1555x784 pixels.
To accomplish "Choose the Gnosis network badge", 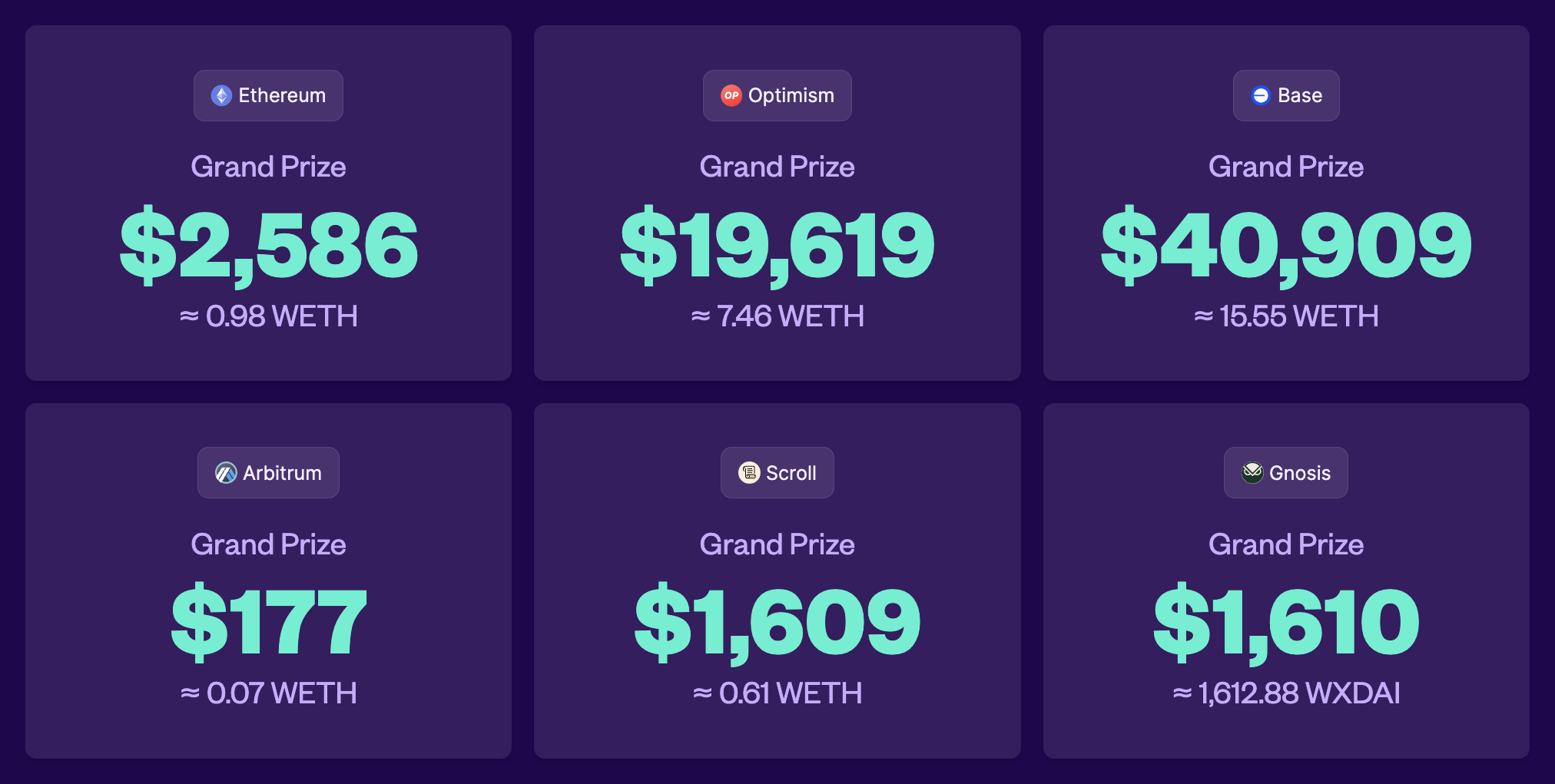I will [x=1286, y=473].
